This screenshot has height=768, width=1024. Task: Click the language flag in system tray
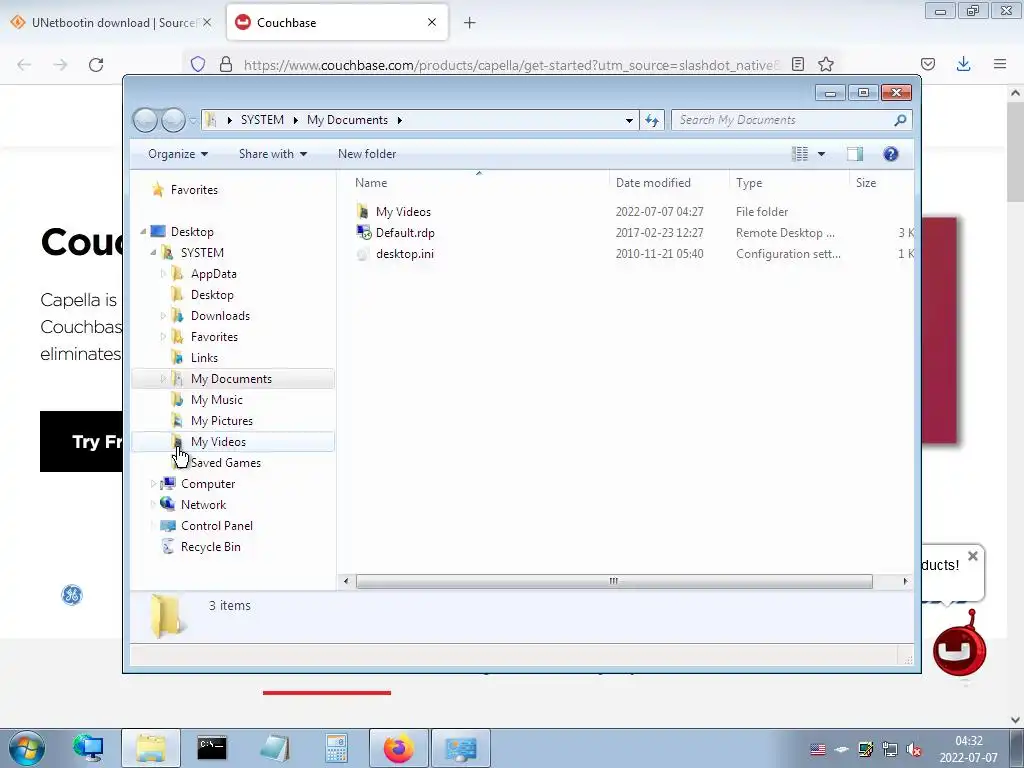point(818,750)
